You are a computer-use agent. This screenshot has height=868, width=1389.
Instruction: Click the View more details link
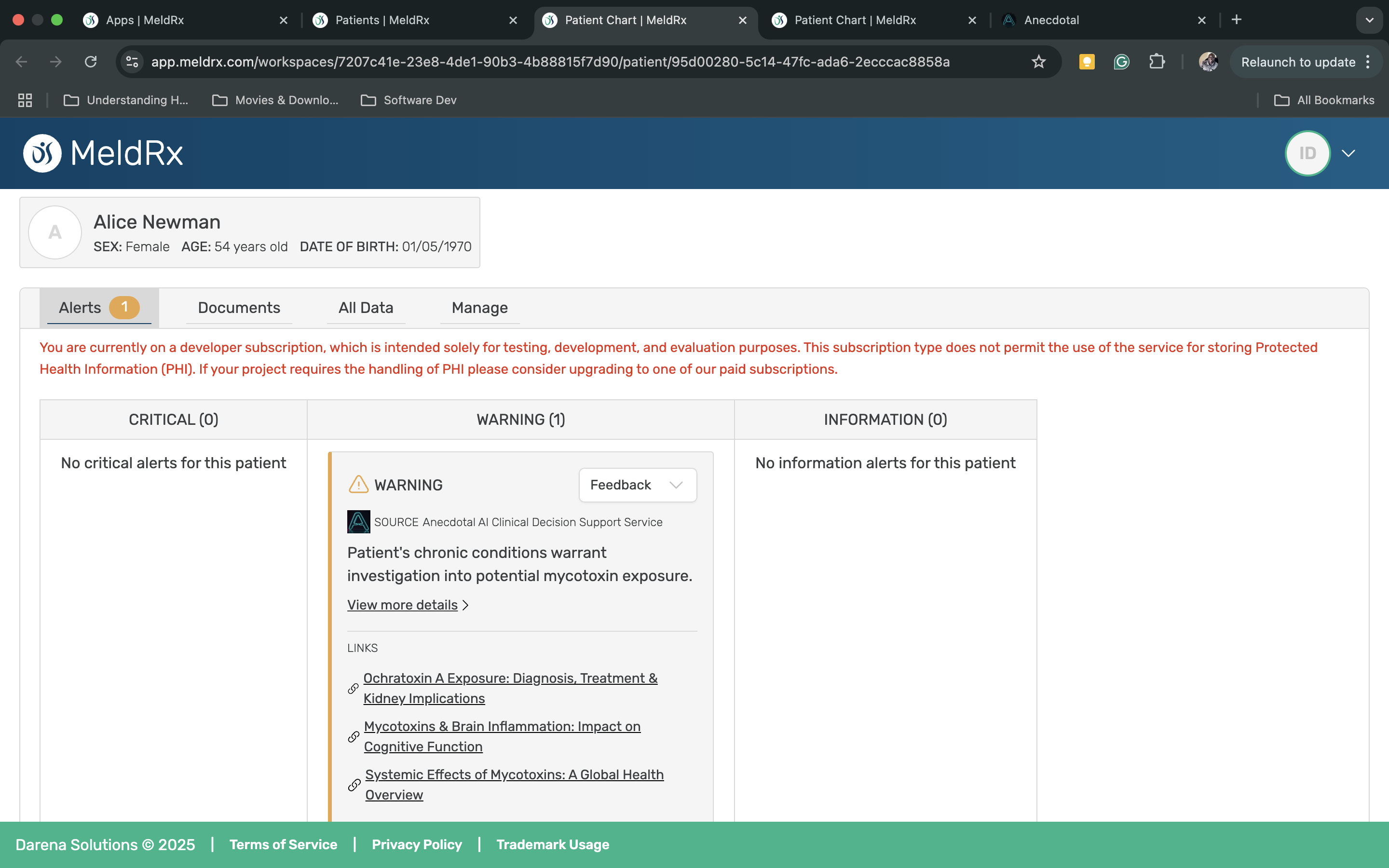[402, 605]
